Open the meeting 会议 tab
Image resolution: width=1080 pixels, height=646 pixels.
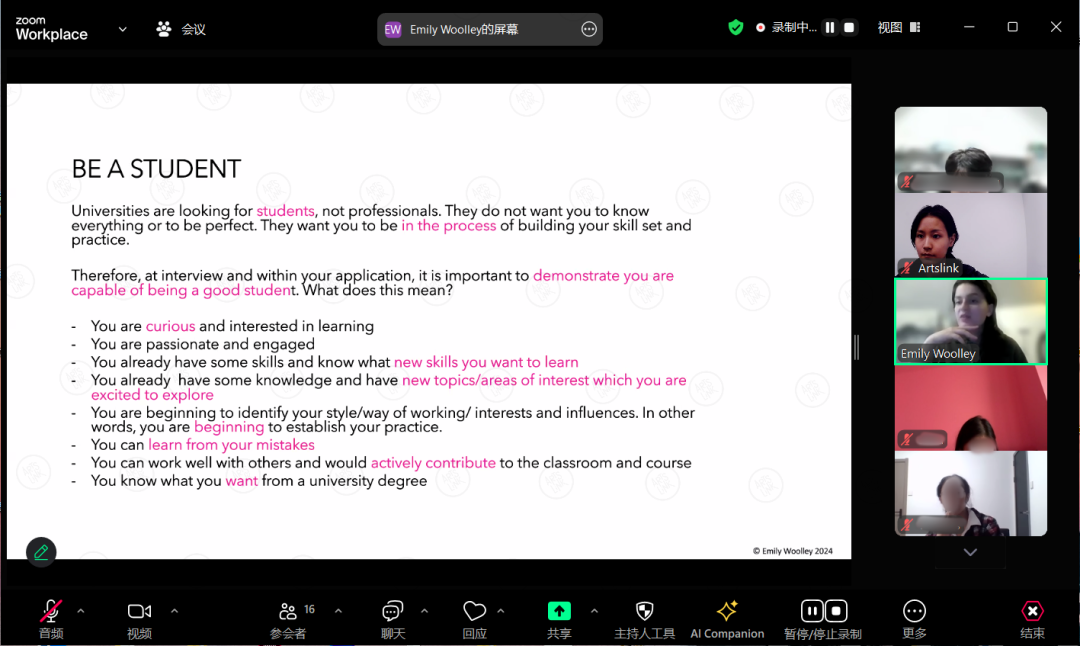tap(181, 29)
